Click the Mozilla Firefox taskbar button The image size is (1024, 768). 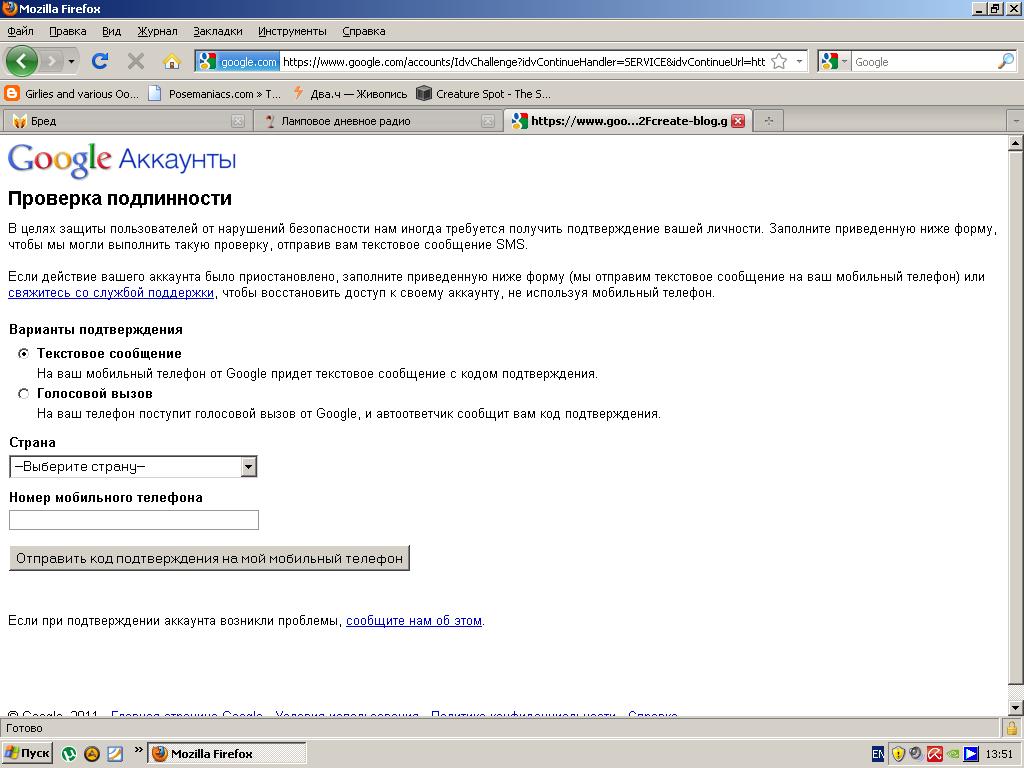(227, 754)
